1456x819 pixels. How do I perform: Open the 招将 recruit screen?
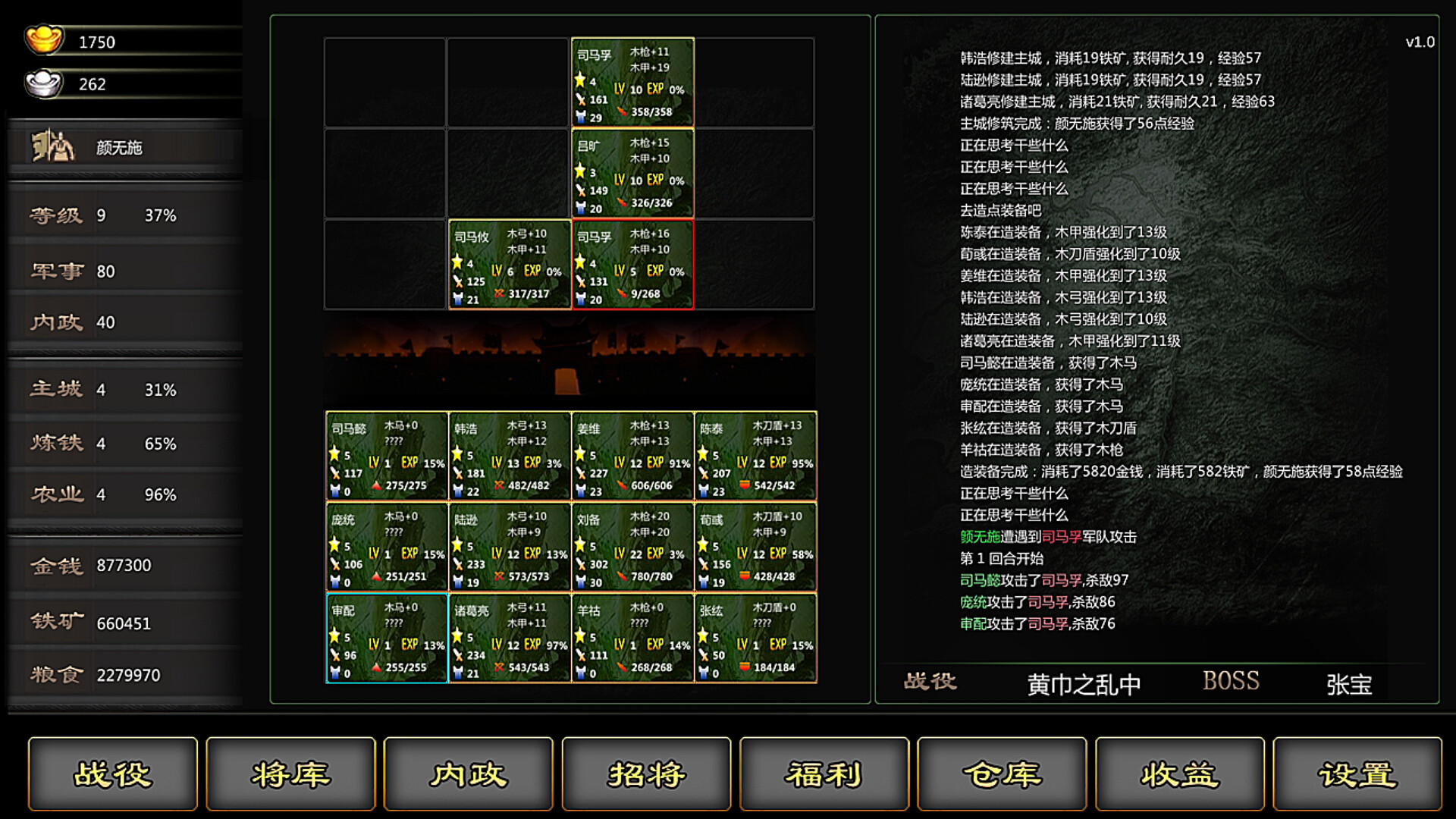pos(645,774)
